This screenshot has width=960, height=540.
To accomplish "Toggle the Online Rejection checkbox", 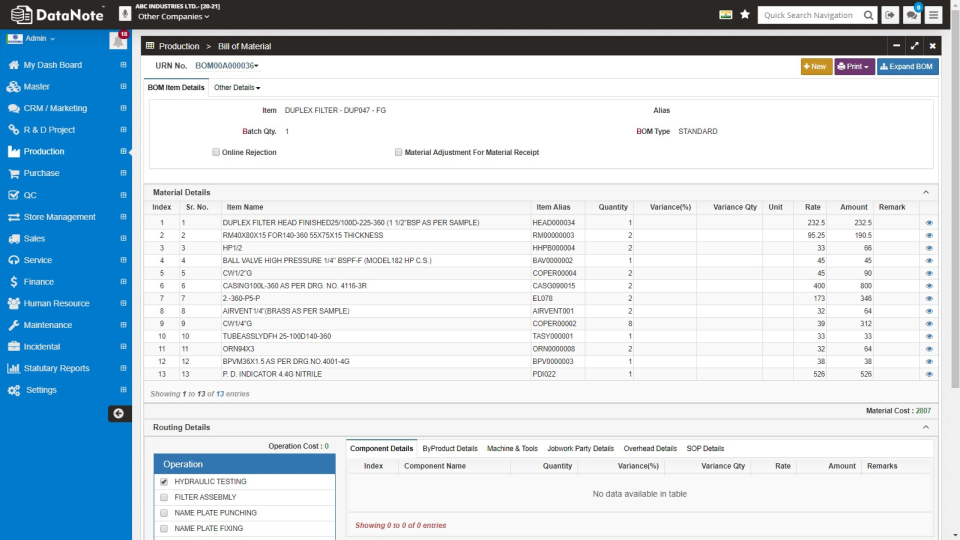I will pyautogui.click(x=216, y=152).
